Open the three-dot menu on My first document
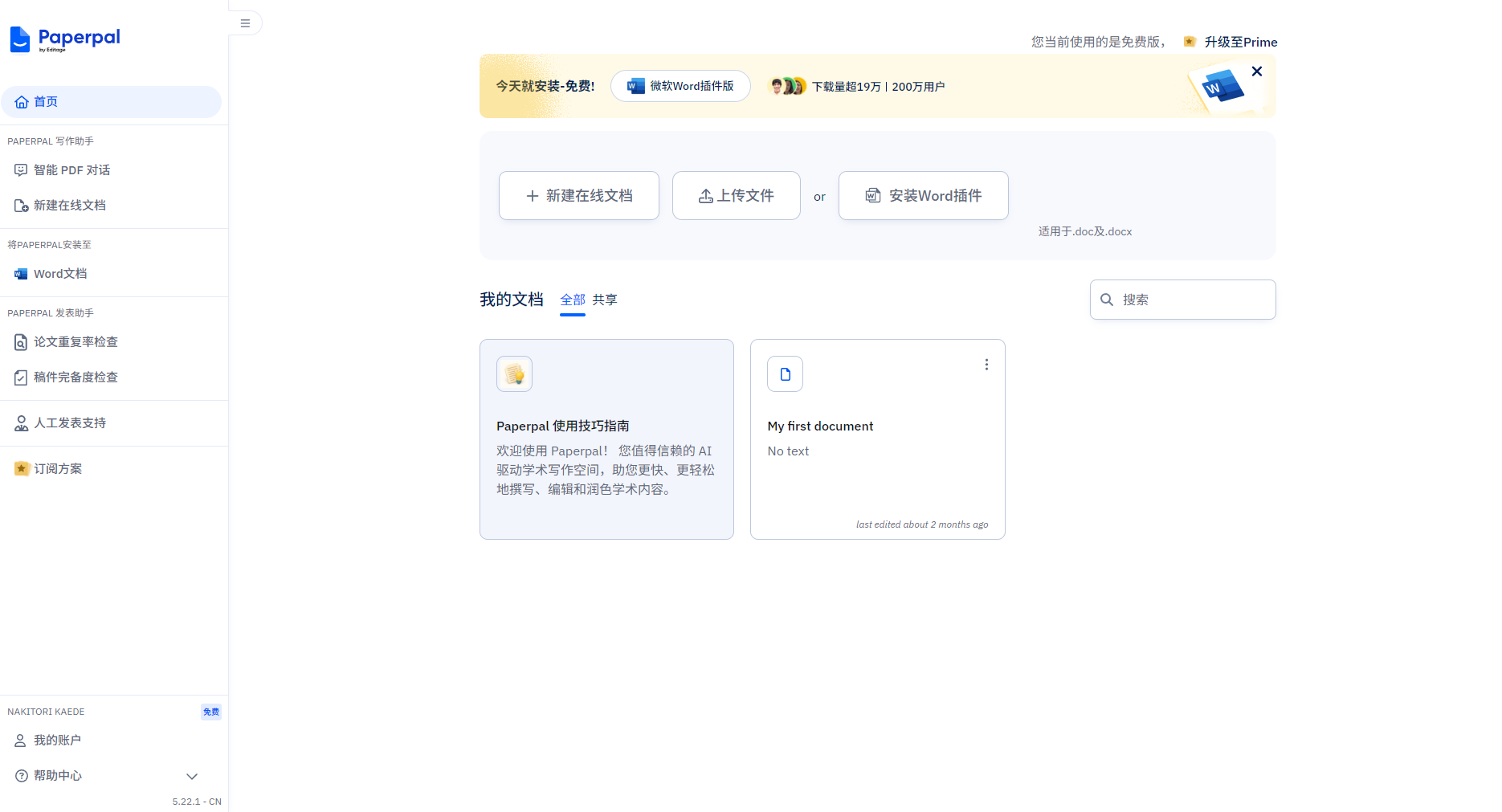The image size is (1502, 812). tap(986, 365)
